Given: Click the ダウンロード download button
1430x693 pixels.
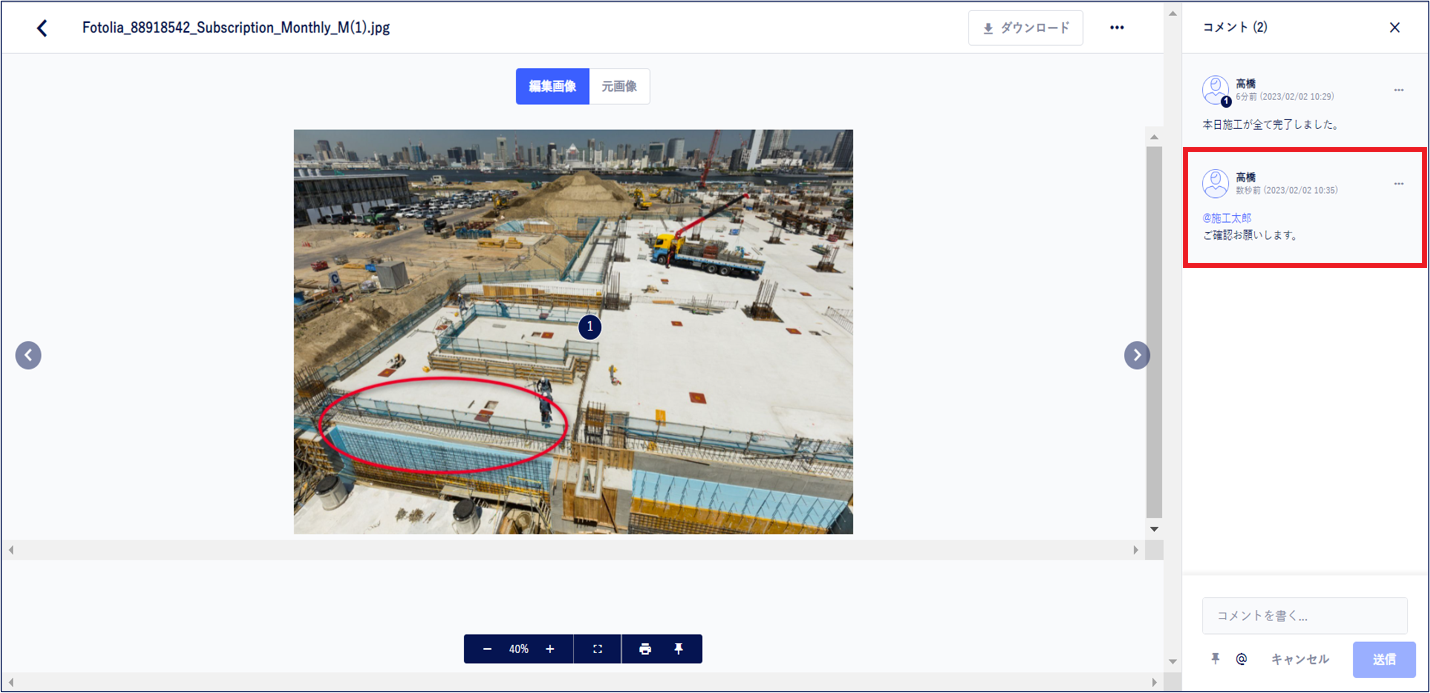Looking at the screenshot, I should click(x=1025, y=28).
